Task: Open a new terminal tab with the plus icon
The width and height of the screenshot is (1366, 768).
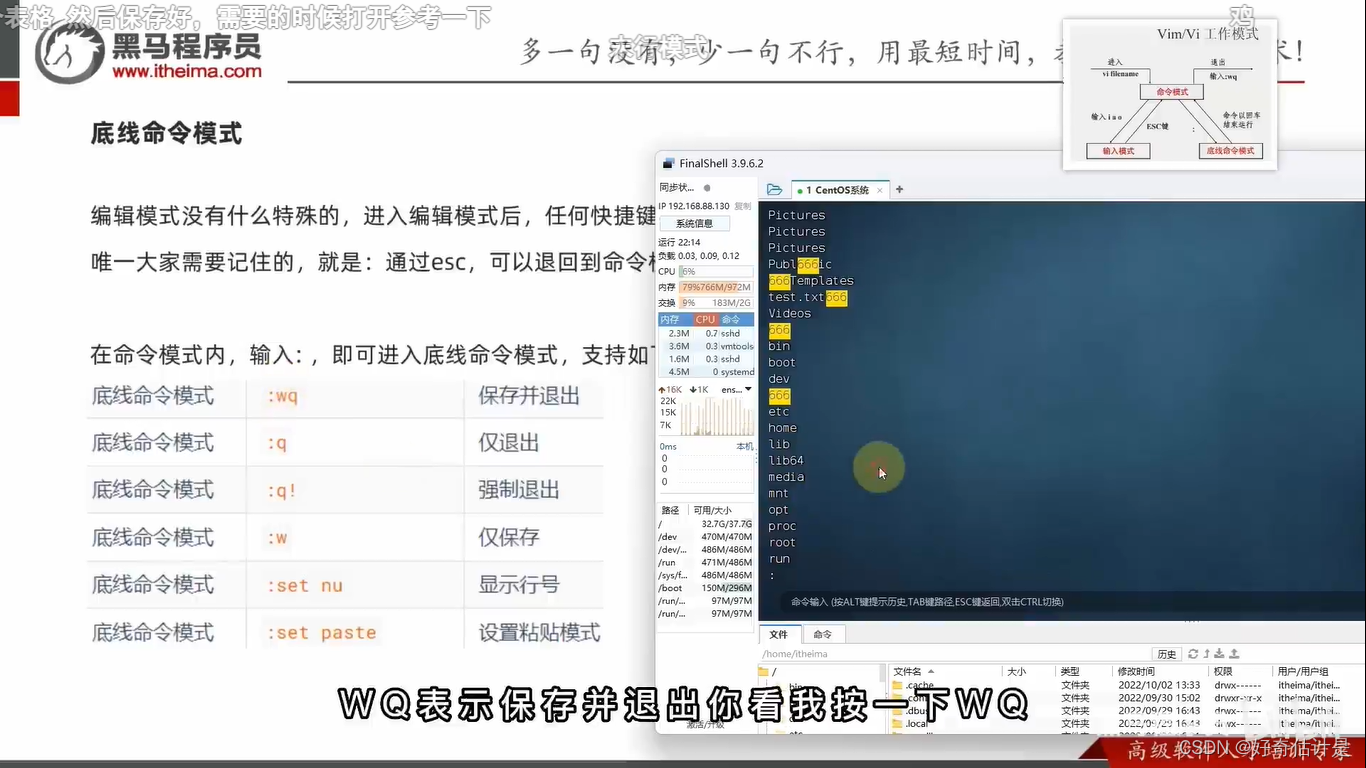Action: (899, 190)
